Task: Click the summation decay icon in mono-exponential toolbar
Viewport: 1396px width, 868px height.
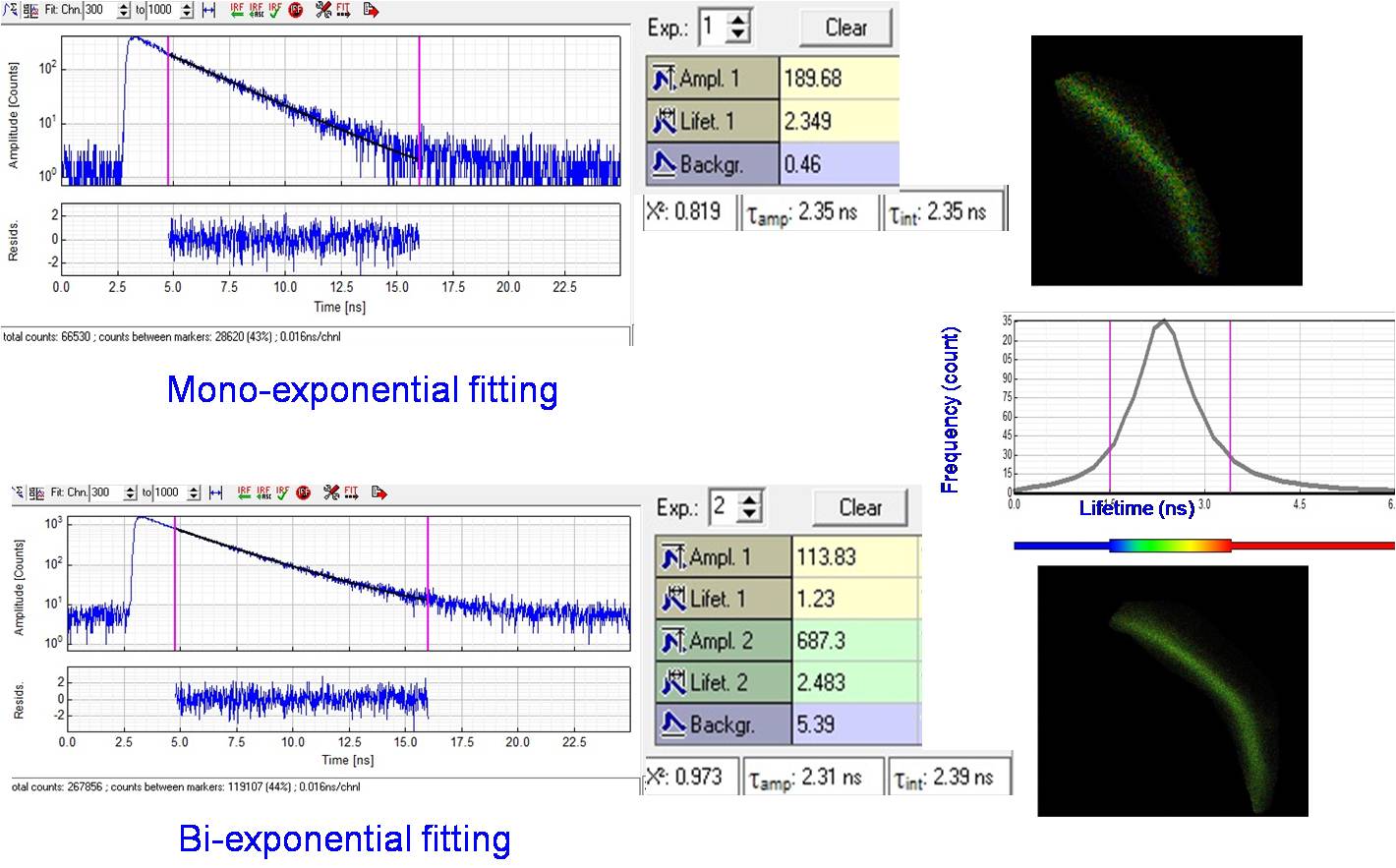Action: point(12,10)
